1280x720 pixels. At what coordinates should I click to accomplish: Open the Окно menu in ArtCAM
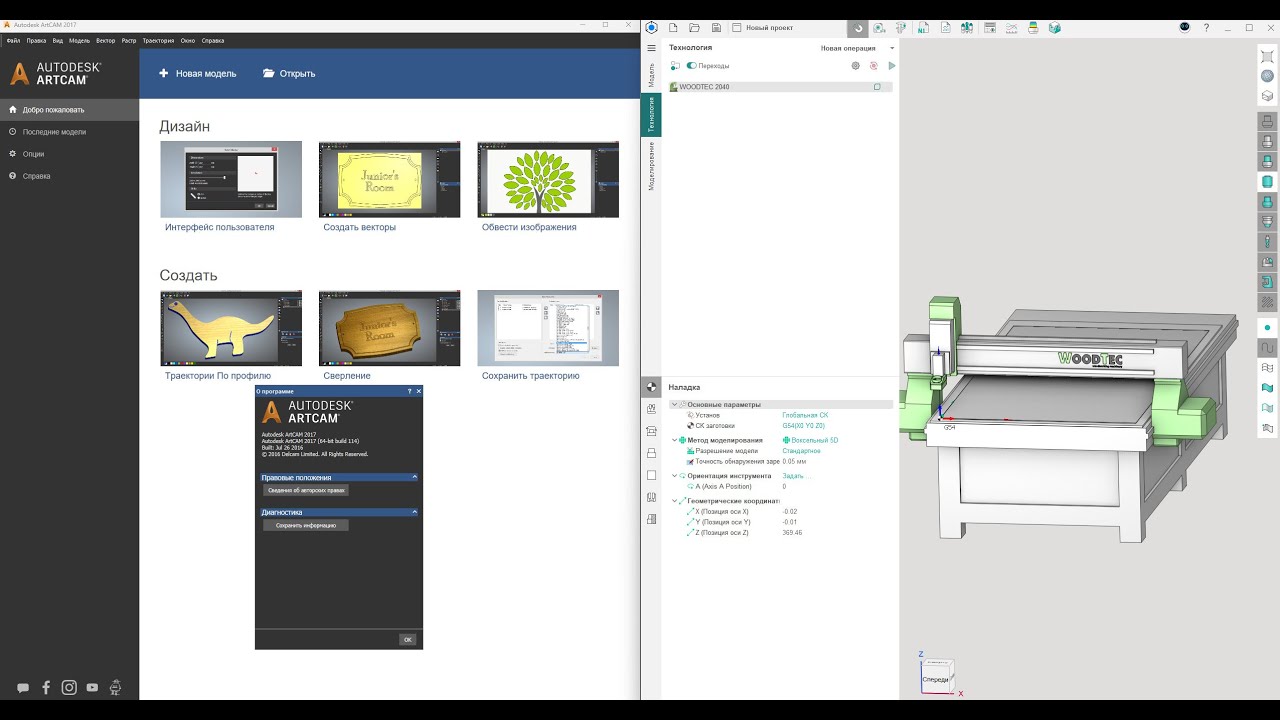click(188, 41)
